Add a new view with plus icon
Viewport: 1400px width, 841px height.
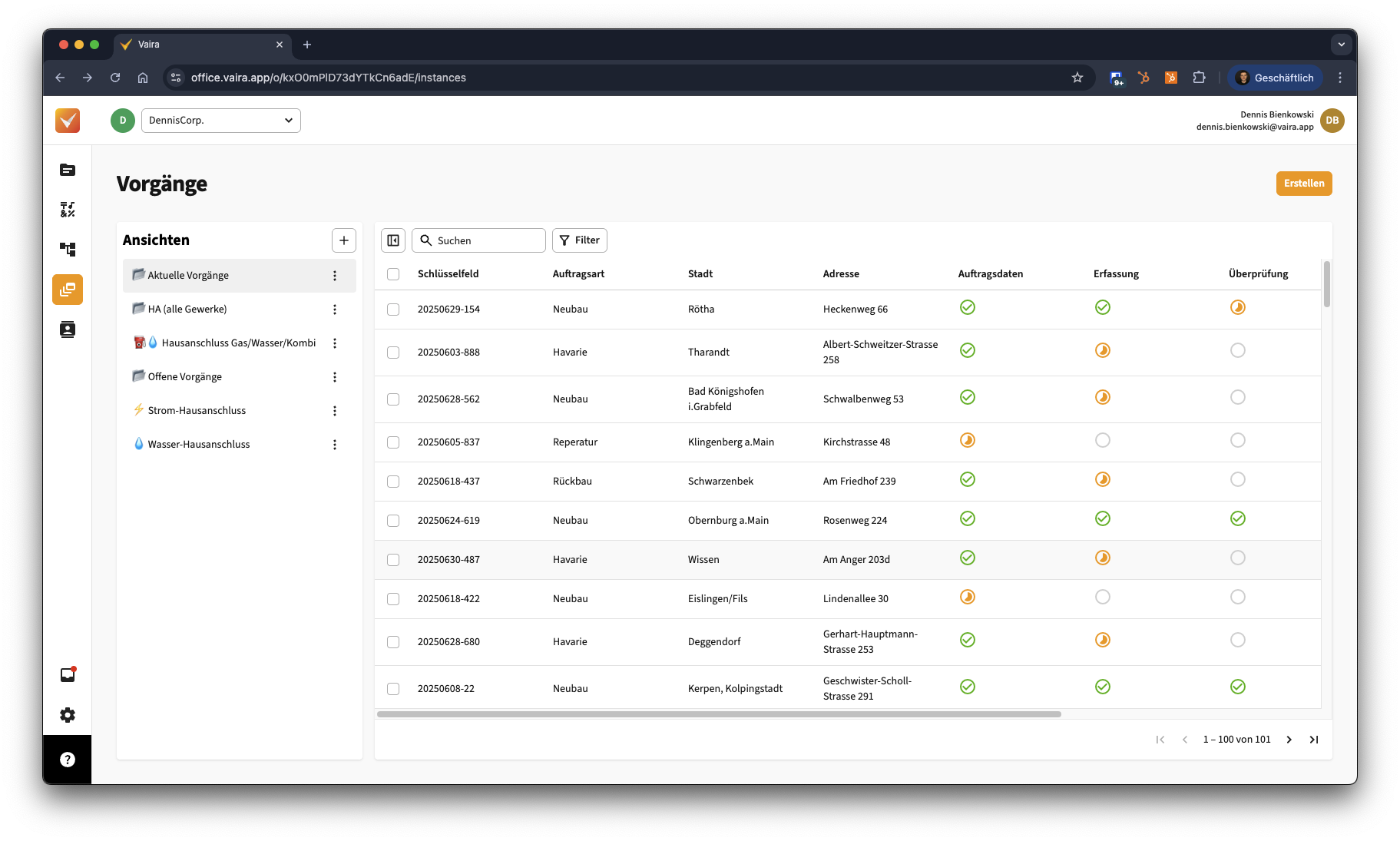click(x=344, y=240)
